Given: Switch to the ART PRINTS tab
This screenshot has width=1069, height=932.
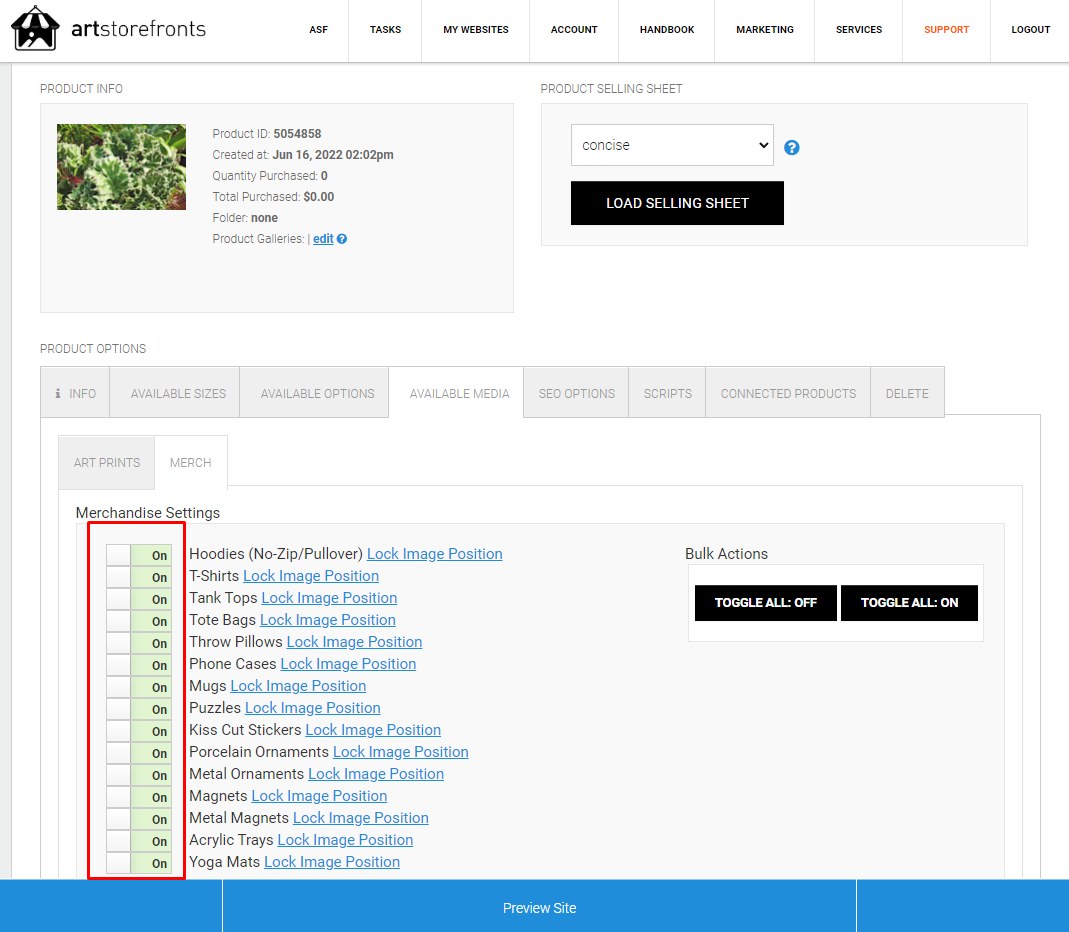Looking at the screenshot, I should click(x=106, y=462).
